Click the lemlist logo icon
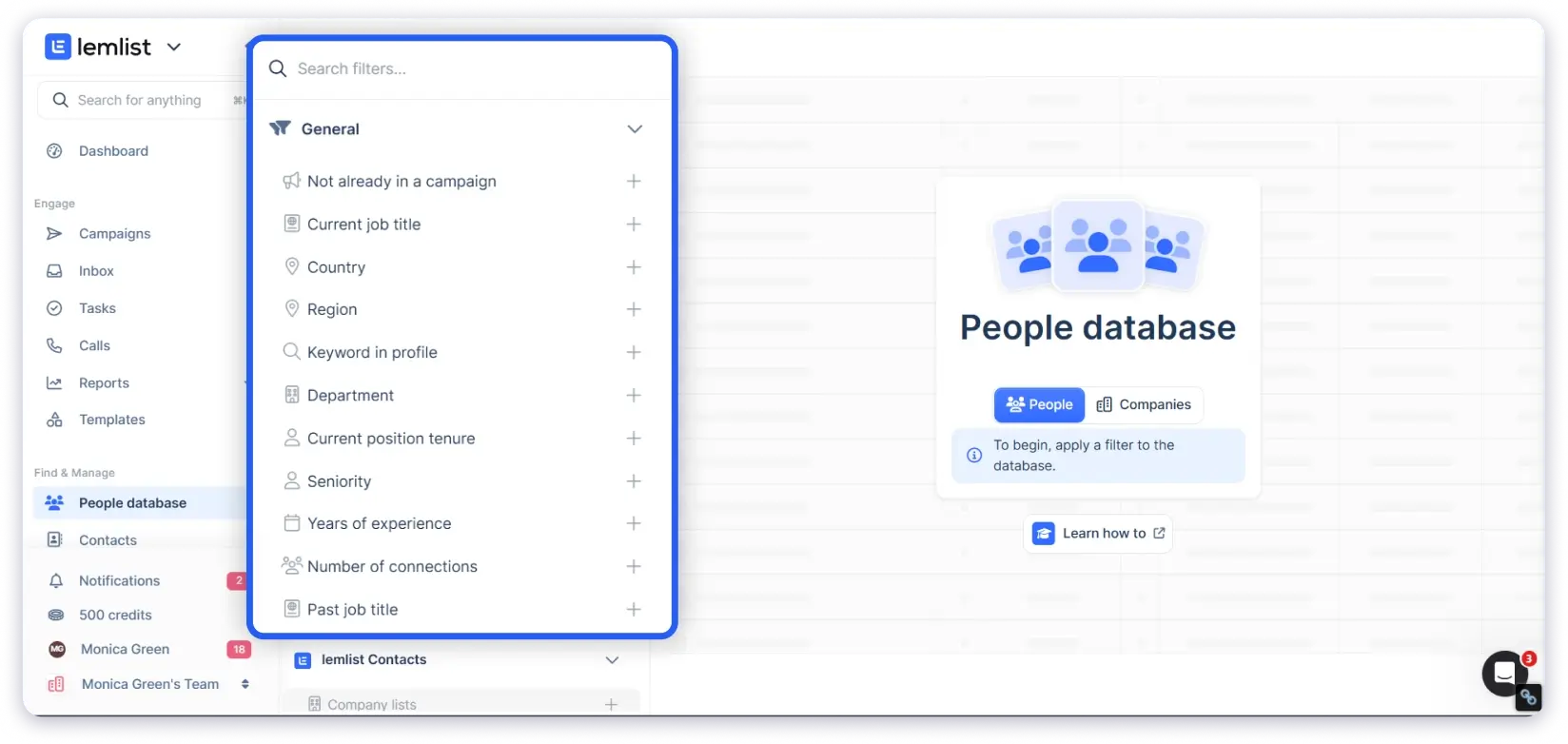The height and width of the screenshot is (744, 1568). coord(58,47)
